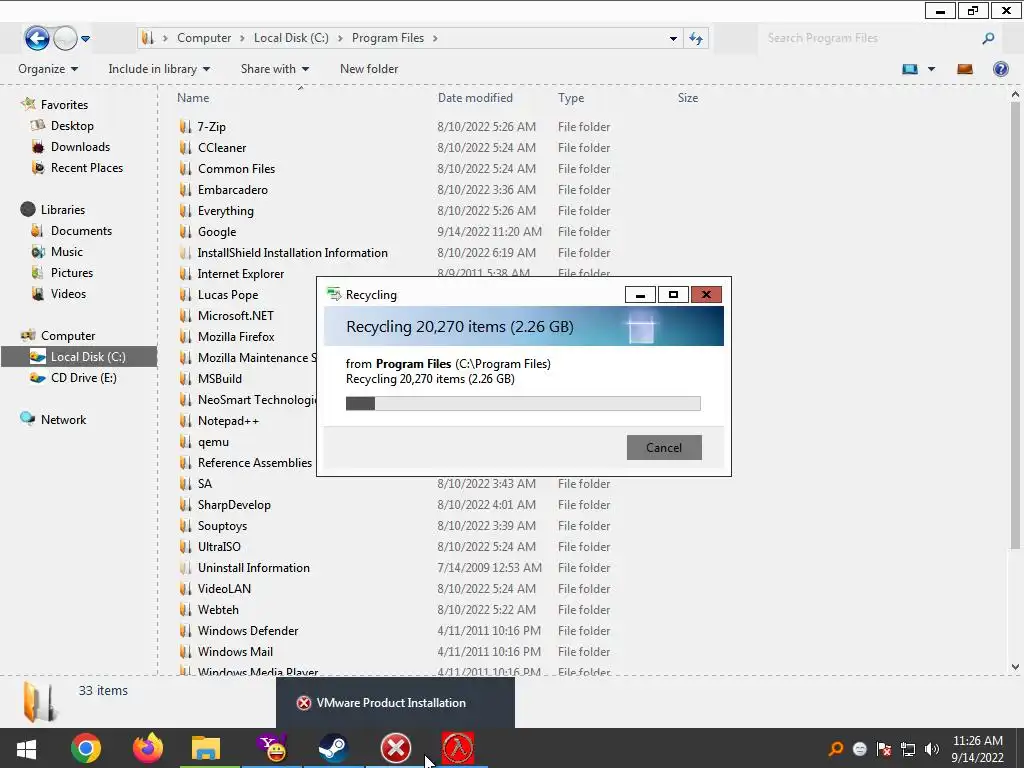The width and height of the screenshot is (1024, 768).
Task: Select Network in the navigation pane
Action: (x=63, y=419)
